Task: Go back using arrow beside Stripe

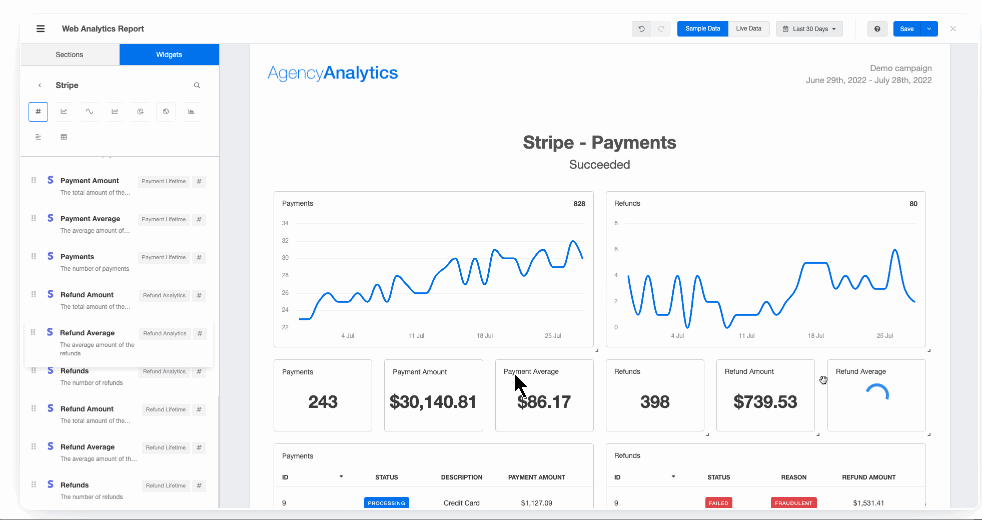Action: (x=40, y=86)
